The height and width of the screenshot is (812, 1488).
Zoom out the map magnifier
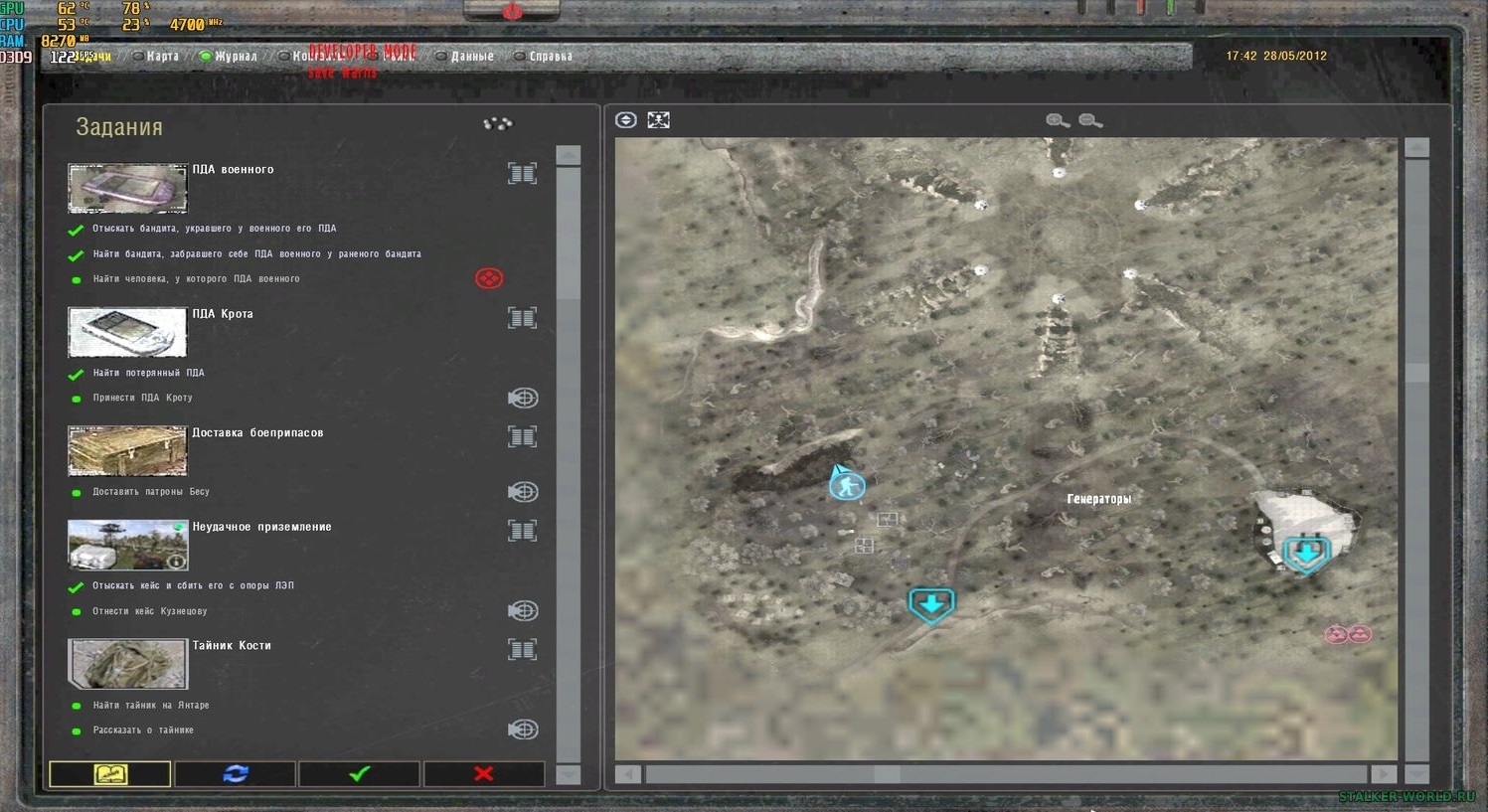(1090, 120)
